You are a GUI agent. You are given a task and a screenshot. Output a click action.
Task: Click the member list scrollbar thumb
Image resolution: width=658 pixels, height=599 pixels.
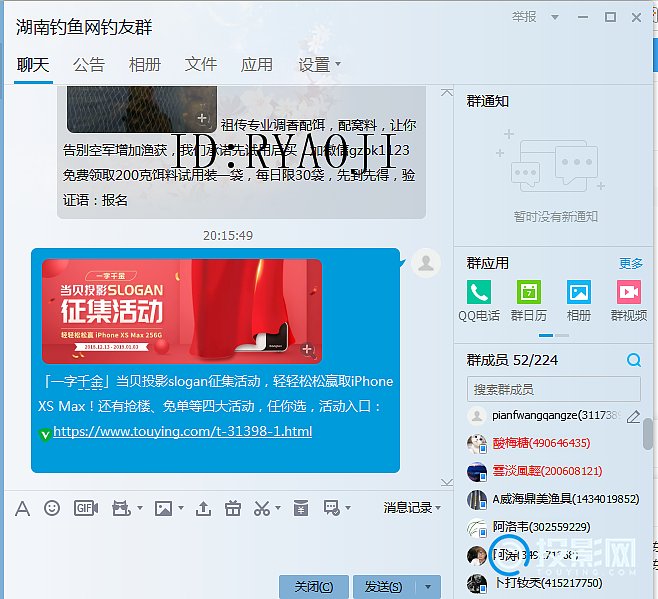click(648, 434)
